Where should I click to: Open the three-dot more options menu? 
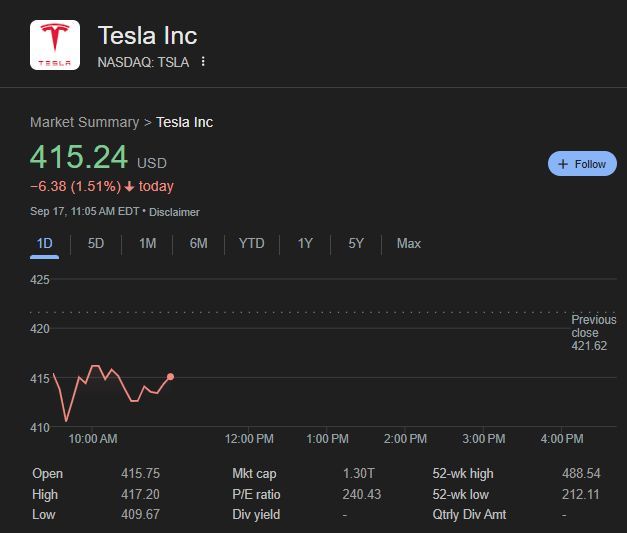point(204,62)
